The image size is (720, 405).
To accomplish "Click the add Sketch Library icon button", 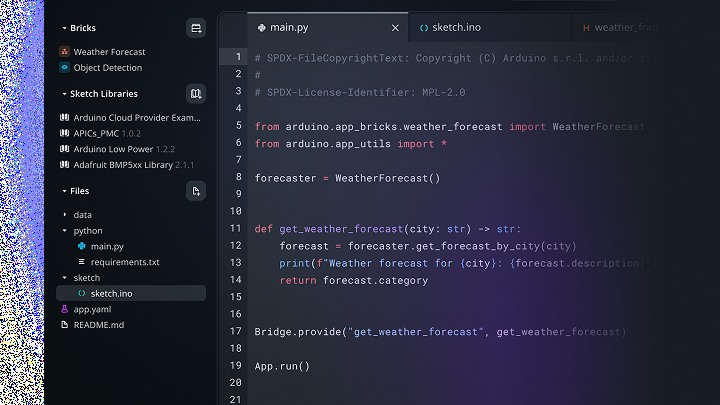I will [196, 94].
